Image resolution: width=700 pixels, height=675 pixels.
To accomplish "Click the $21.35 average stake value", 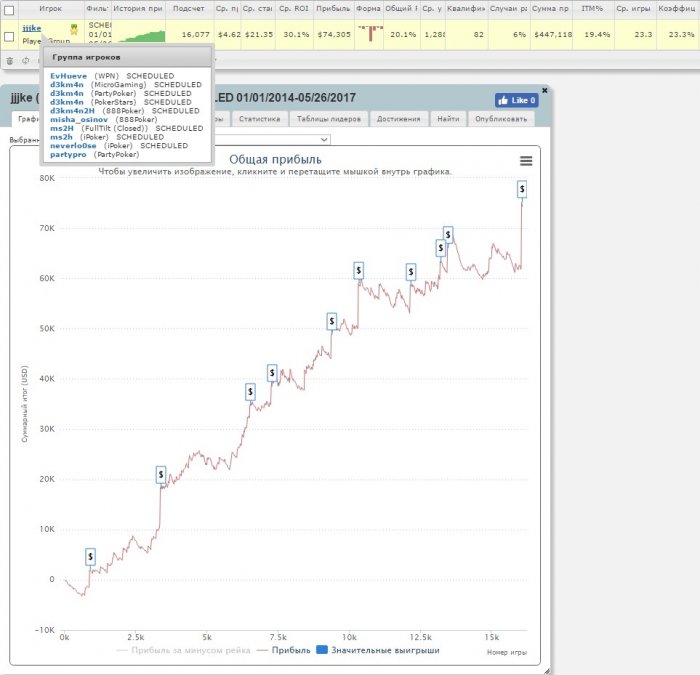I will 259,34.
